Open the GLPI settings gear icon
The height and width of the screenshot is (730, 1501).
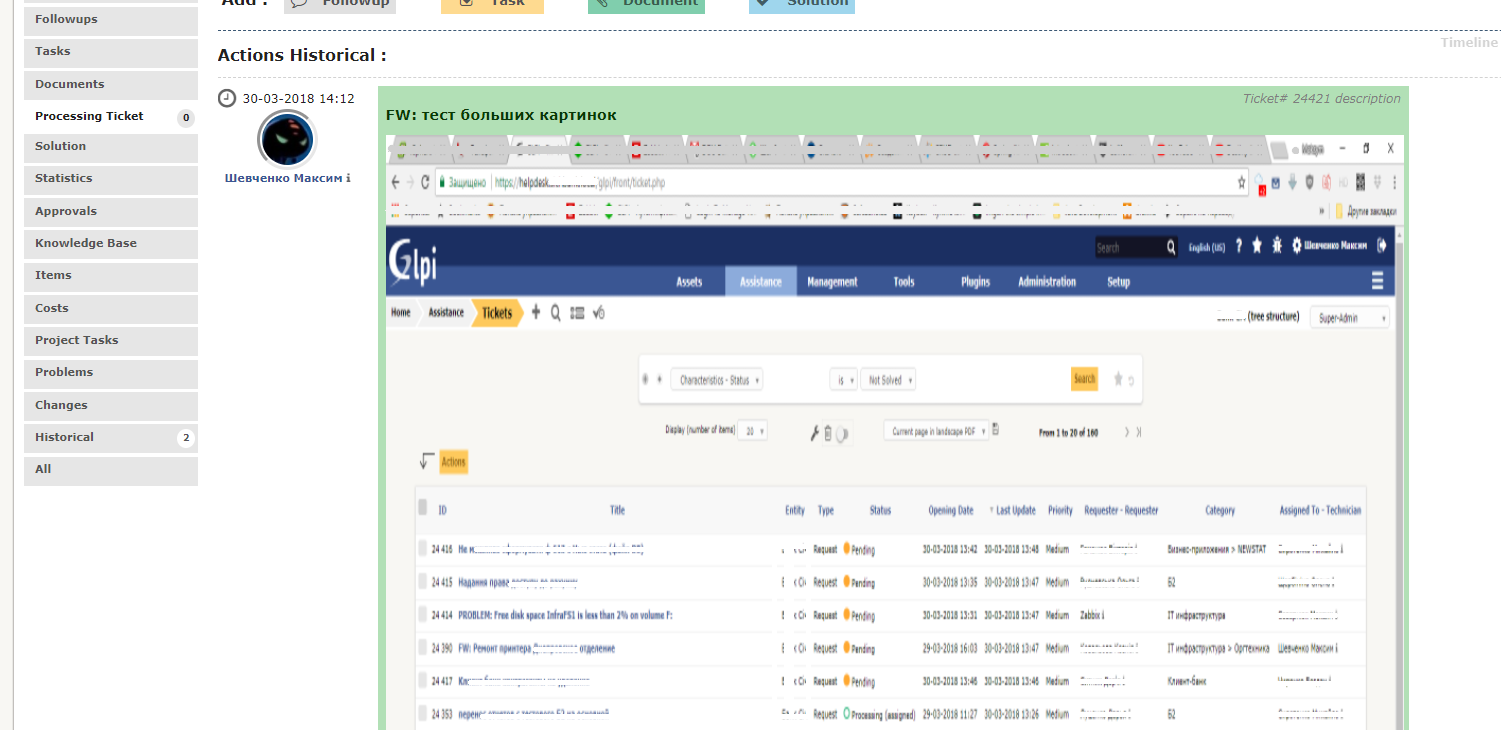1296,245
